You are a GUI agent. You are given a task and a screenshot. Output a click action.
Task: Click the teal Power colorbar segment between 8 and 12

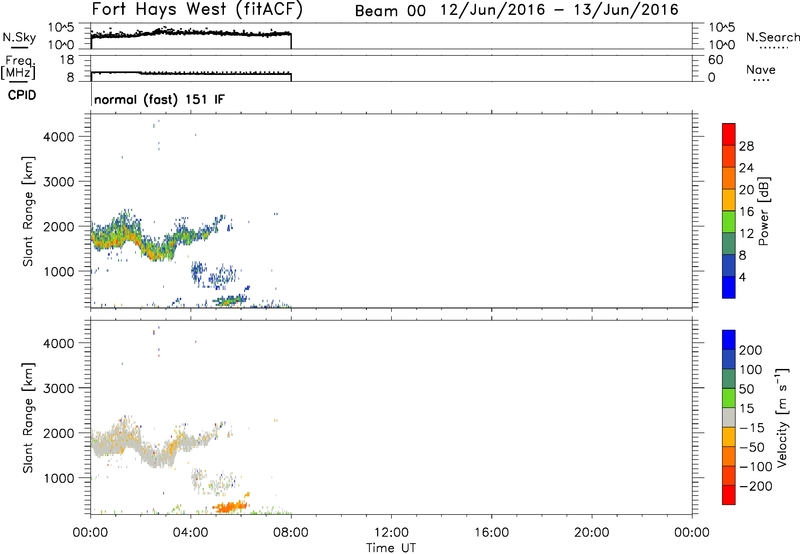tap(729, 243)
